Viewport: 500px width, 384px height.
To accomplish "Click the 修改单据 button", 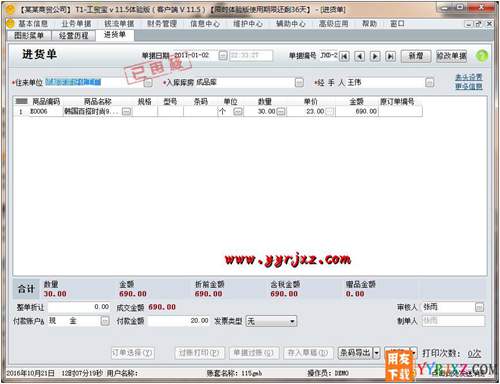I will [452, 56].
